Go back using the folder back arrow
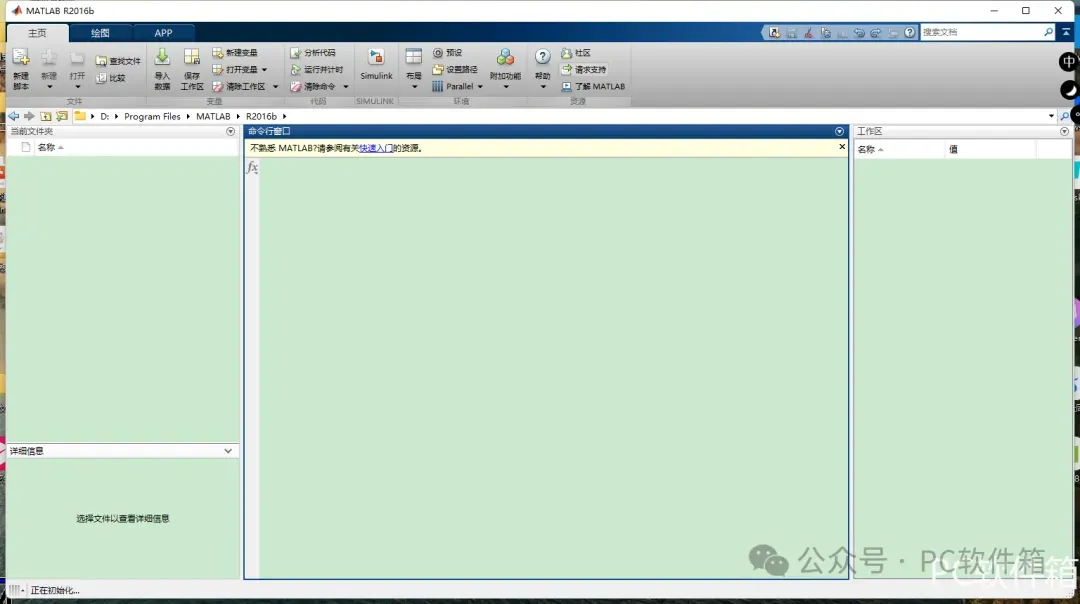Screen dimensions: 1080x604 click(13, 116)
